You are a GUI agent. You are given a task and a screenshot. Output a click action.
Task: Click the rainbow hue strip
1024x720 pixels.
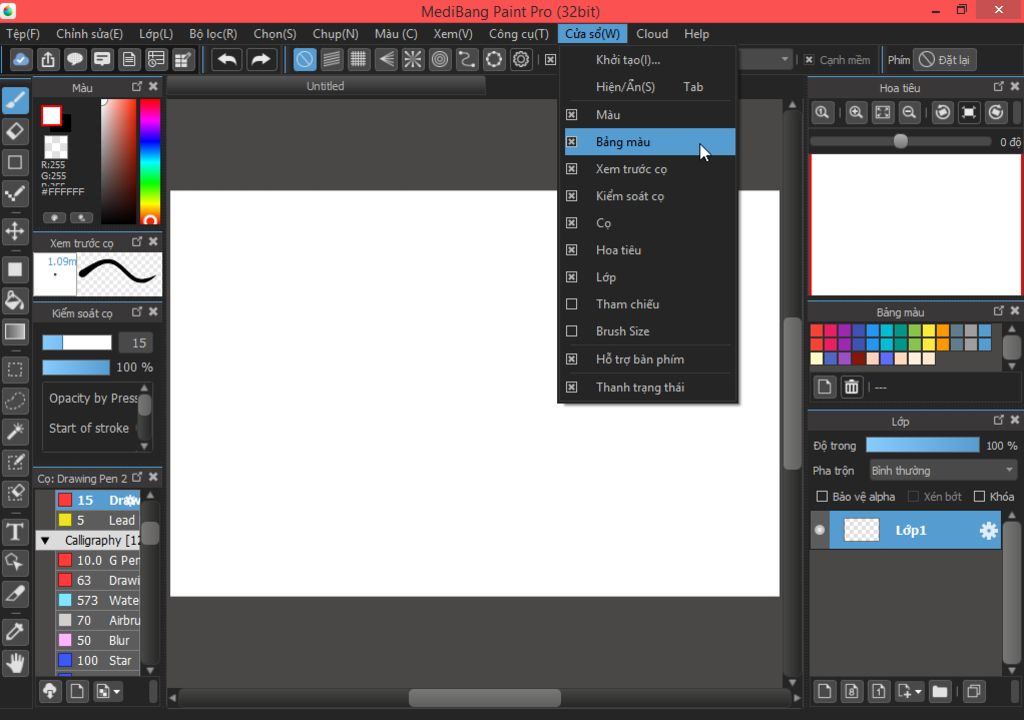[150, 161]
